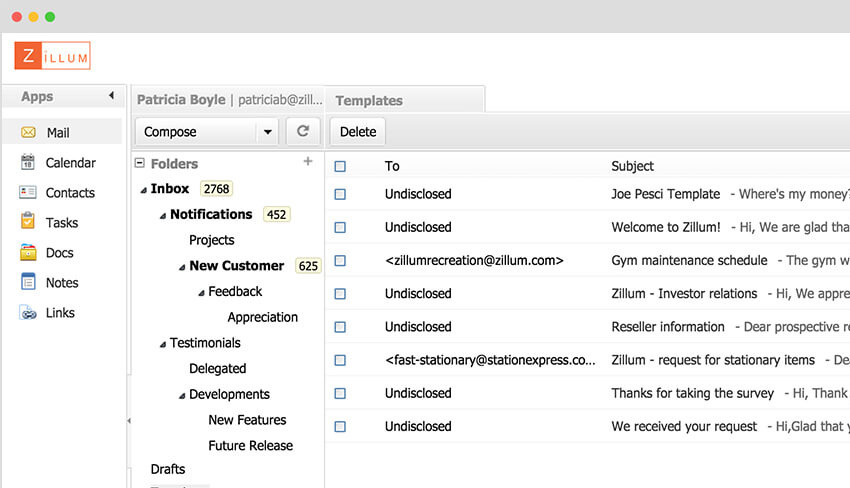The image size is (850, 488).
Task: Click the green macOS zoom button
Action: point(50,17)
